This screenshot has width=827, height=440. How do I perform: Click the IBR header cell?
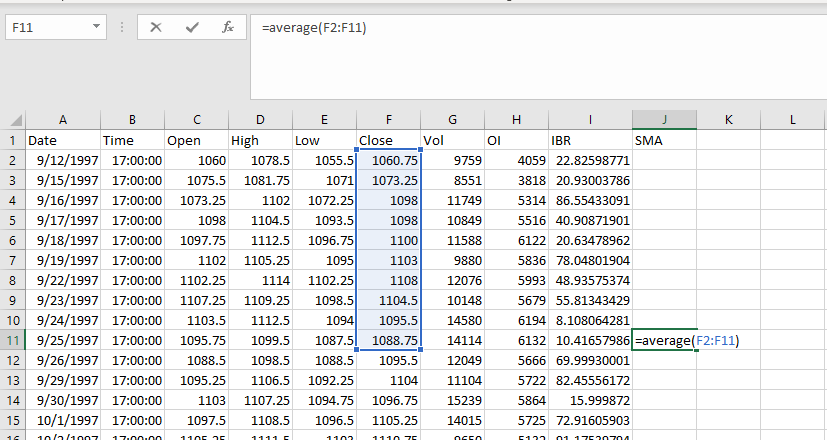(590, 141)
